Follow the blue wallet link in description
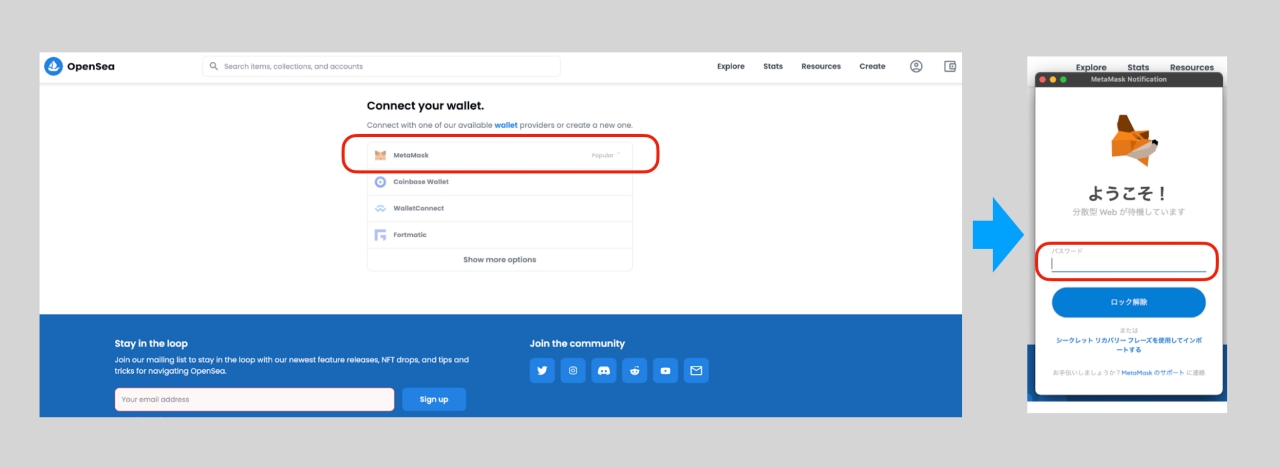The height and width of the screenshot is (467, 1280). click(x=506, y=125)
